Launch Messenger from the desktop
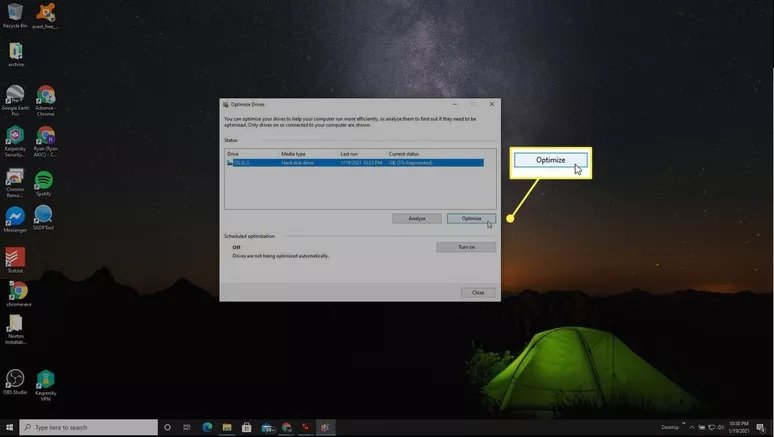Image resolution: width=774 pixels, height=437 pixels. [15, 220]
